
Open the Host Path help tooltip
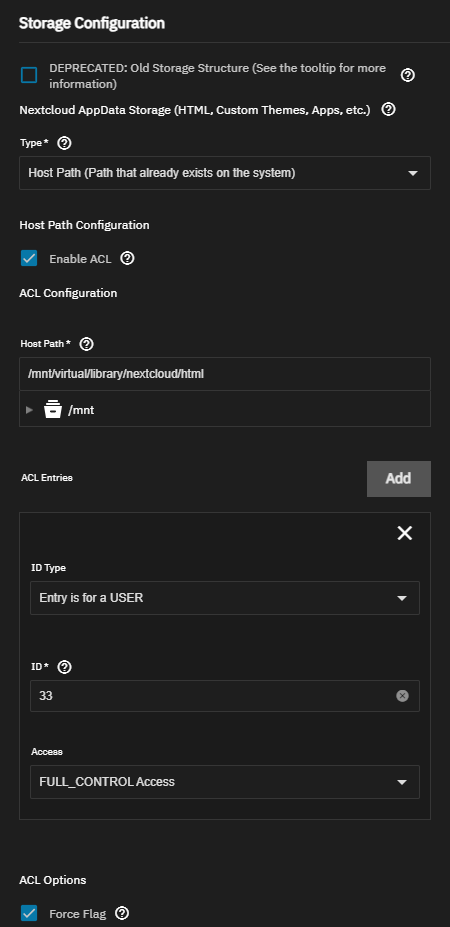[x=86, y=344]
